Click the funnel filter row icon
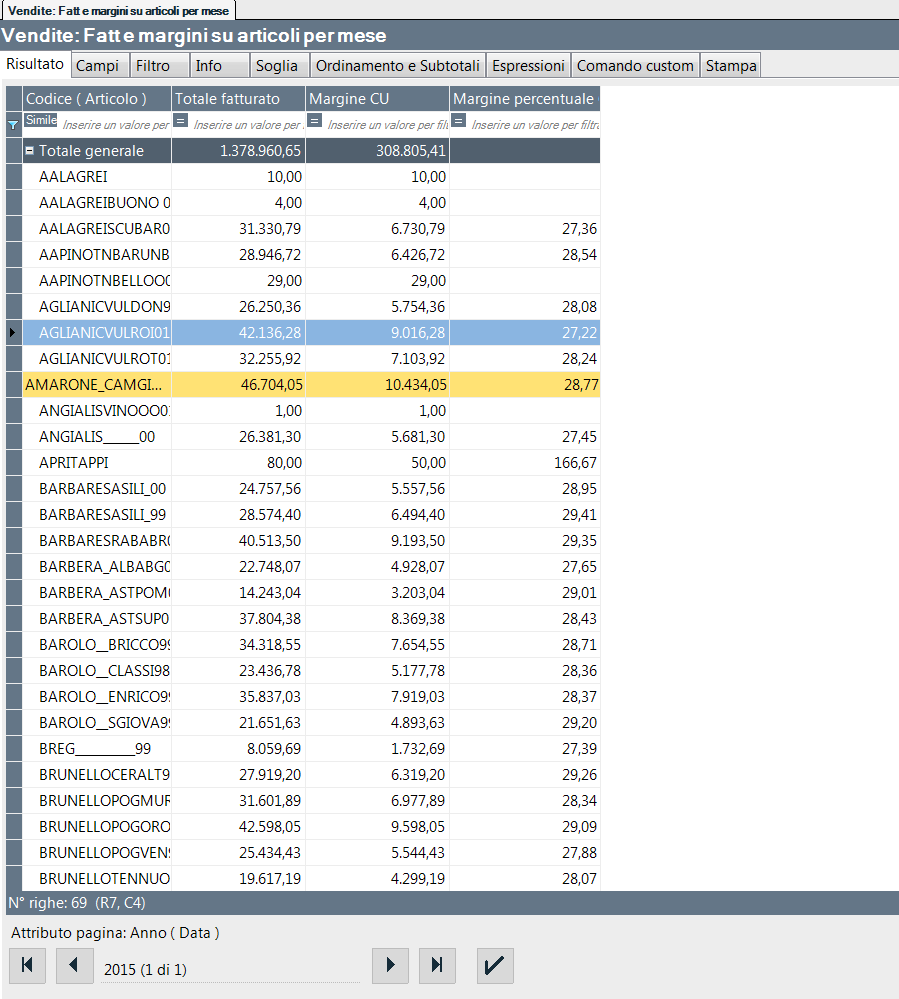This screenshot has width=899, height=999. 13,125
